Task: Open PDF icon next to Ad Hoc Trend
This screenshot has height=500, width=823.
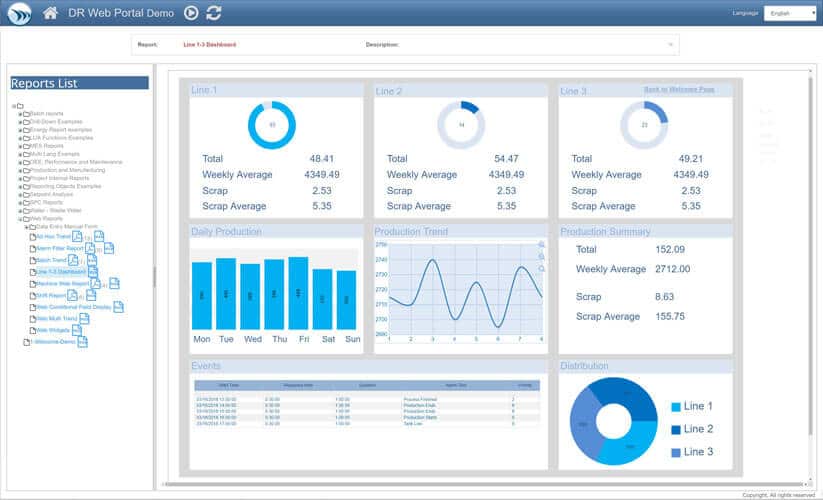Action: [x=77, y=236]
